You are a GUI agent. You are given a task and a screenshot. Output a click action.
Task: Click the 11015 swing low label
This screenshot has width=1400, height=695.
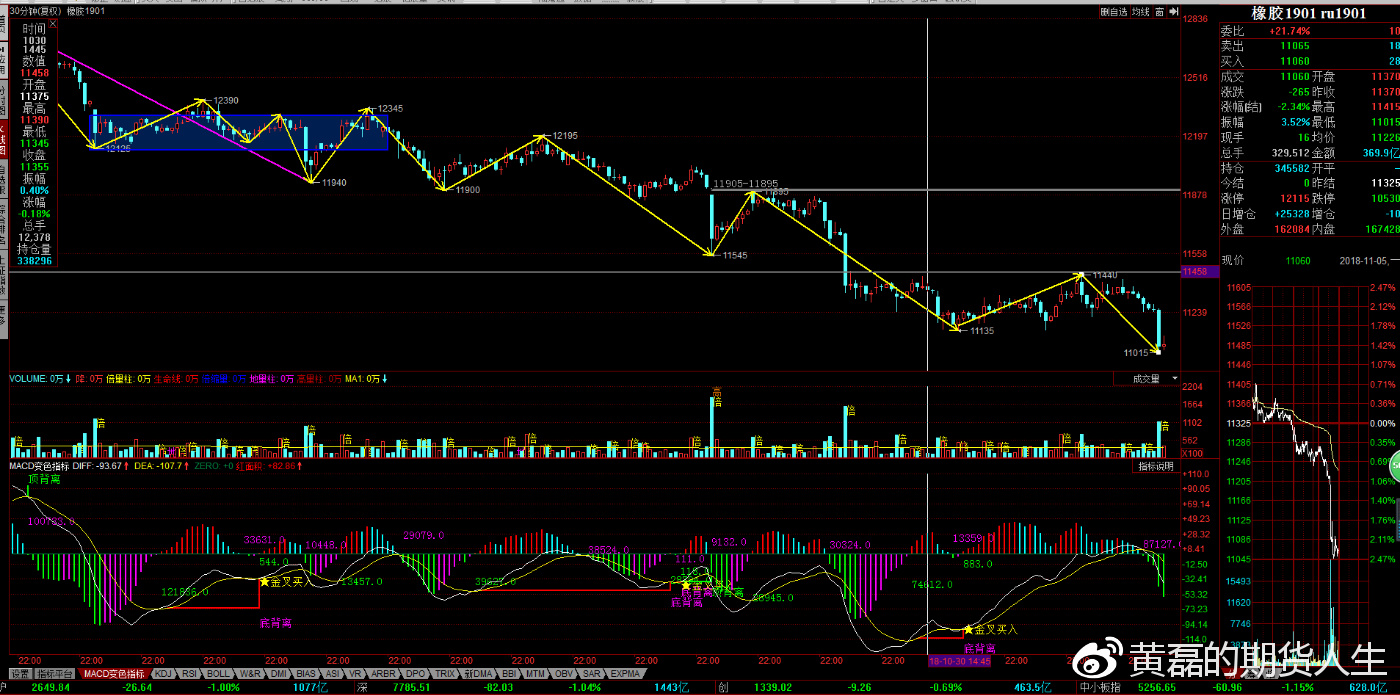pos(1136,353)
